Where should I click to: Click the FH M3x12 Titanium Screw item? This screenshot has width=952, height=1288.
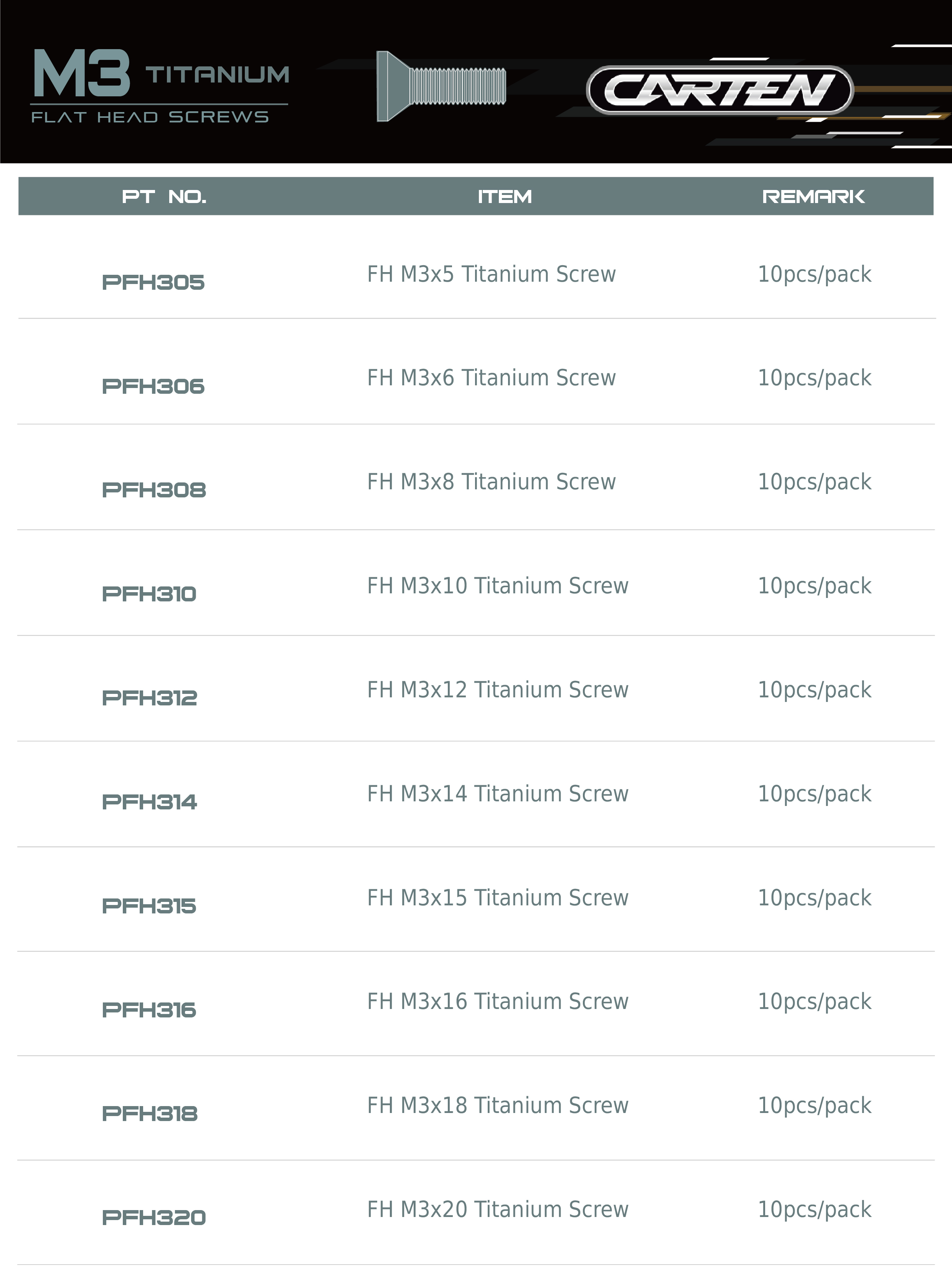(497, 689)
